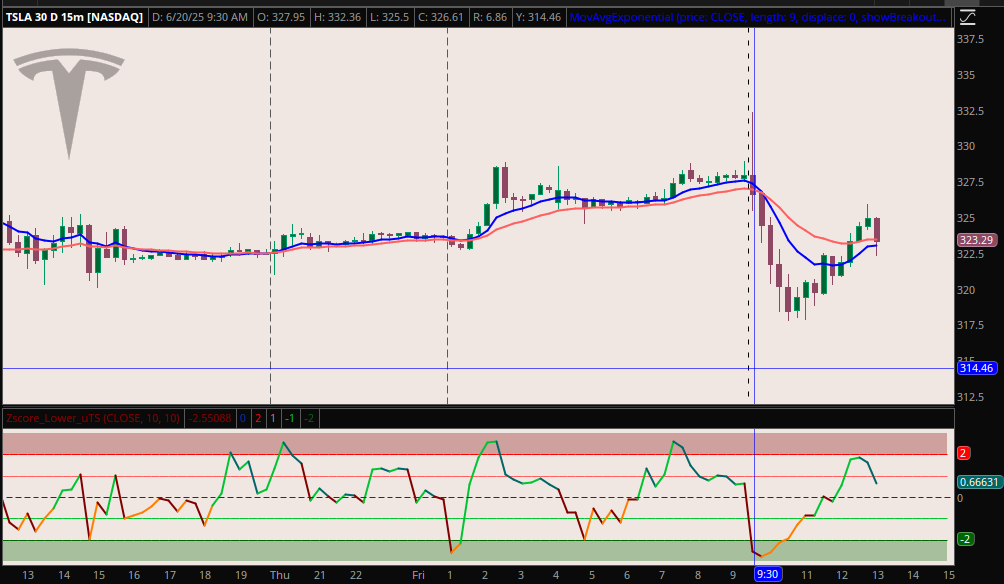Click the trend-line icon above the price axis
Image resolution: width=1004 pixels, height=584 pixels.
[968, 17]
